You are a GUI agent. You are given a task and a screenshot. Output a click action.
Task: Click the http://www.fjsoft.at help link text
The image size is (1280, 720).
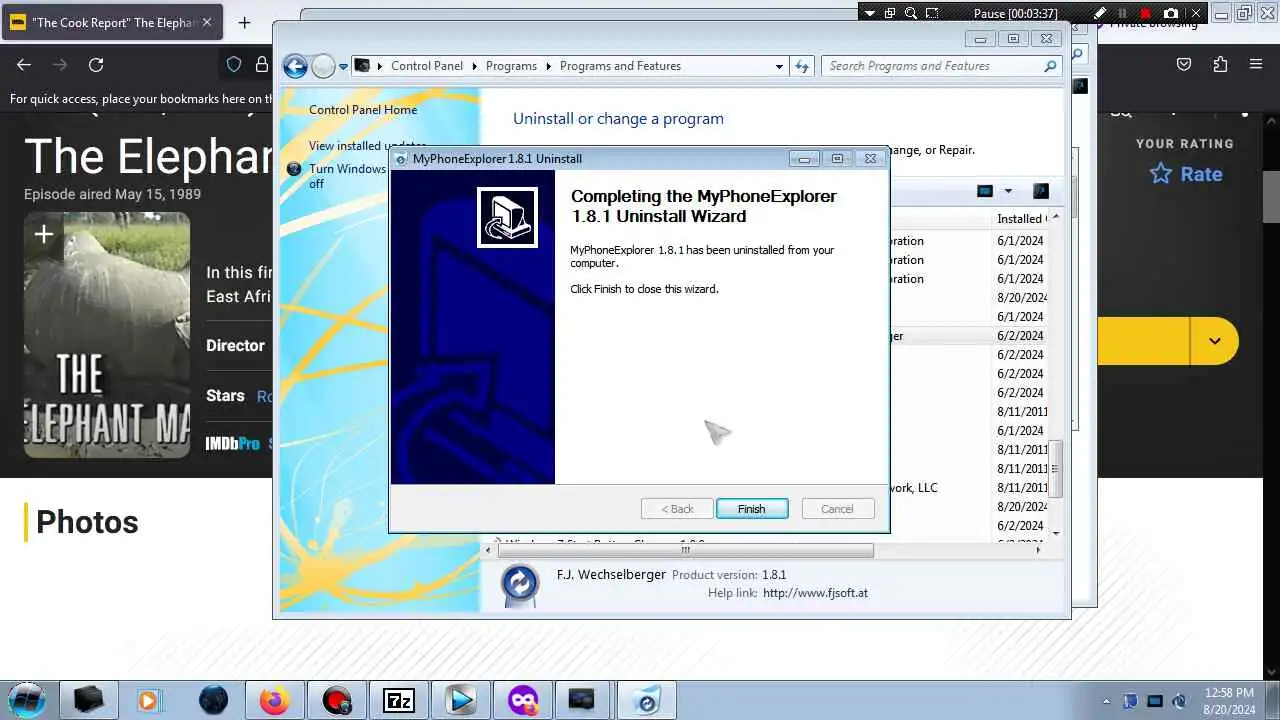[x=815, y=593]
